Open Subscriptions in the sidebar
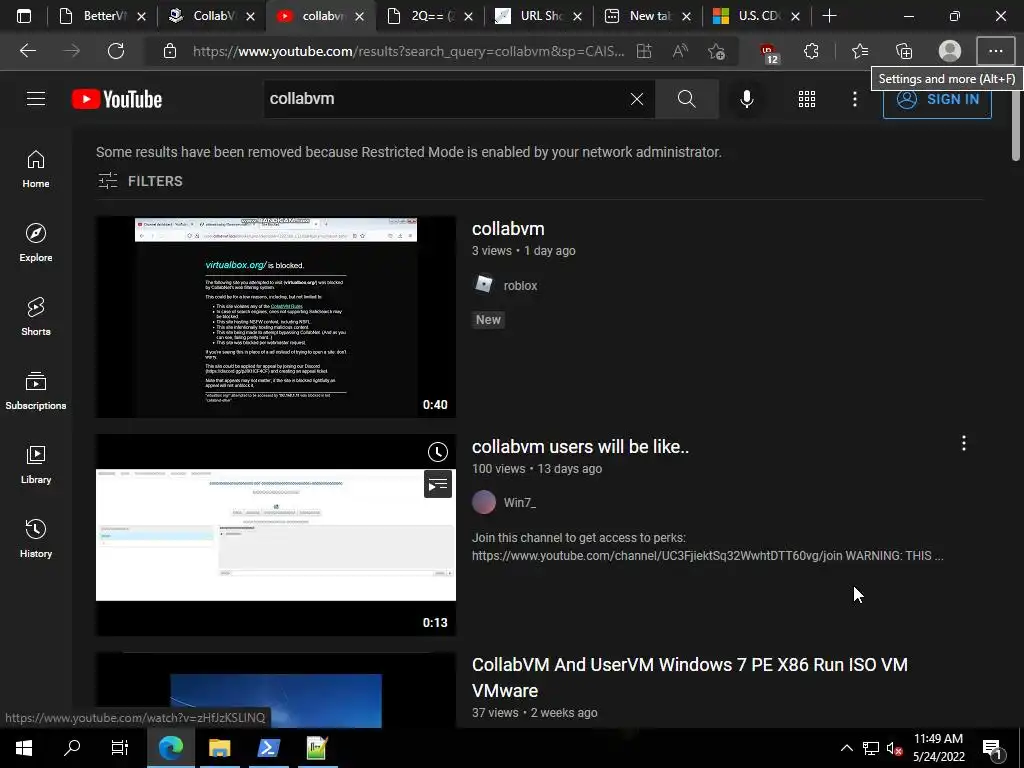This screenshot has height=768, width=1024. (36, 391)
